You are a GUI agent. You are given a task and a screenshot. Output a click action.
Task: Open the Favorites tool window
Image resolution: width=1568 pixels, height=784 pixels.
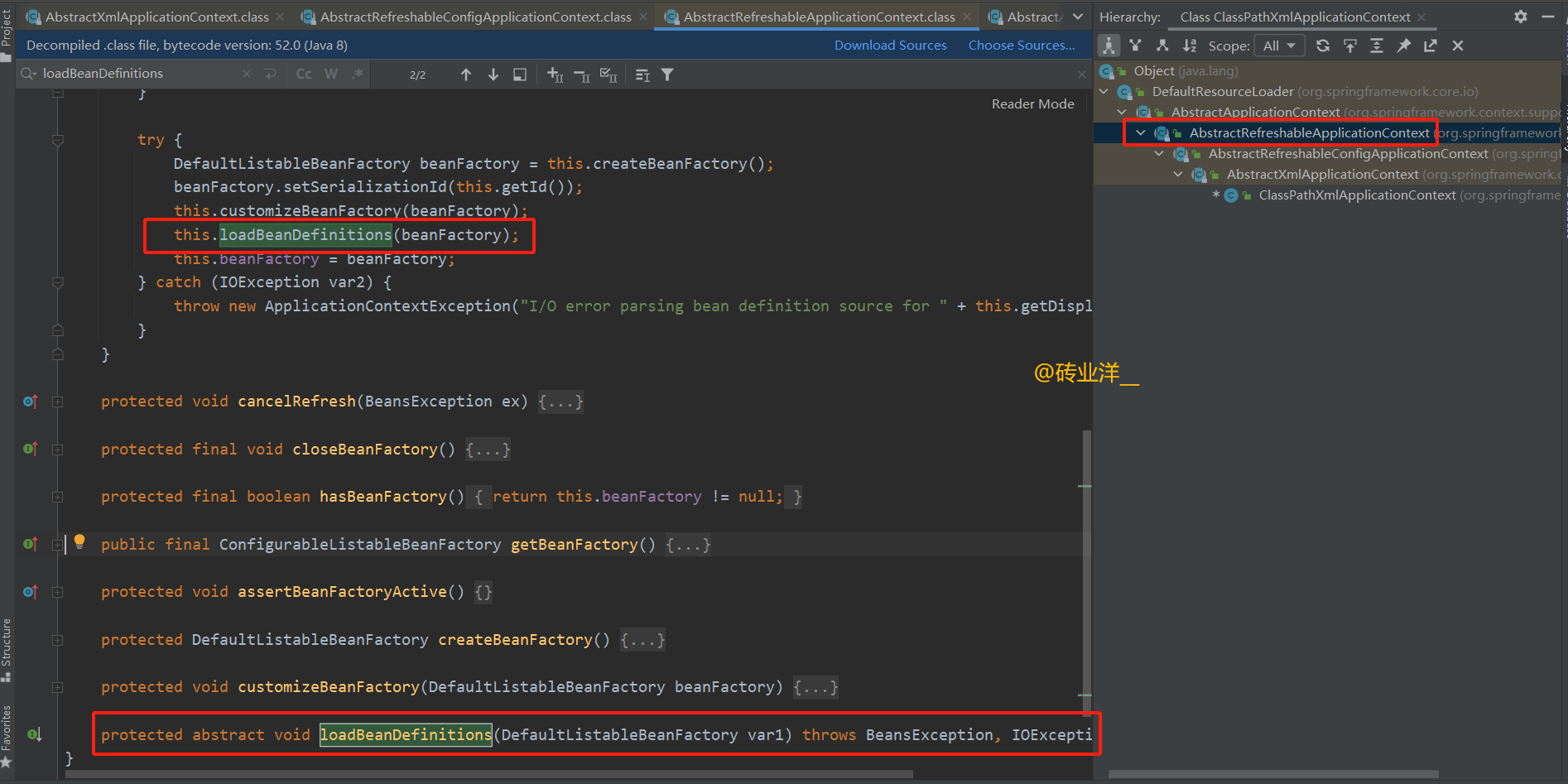tap(7, 736)
